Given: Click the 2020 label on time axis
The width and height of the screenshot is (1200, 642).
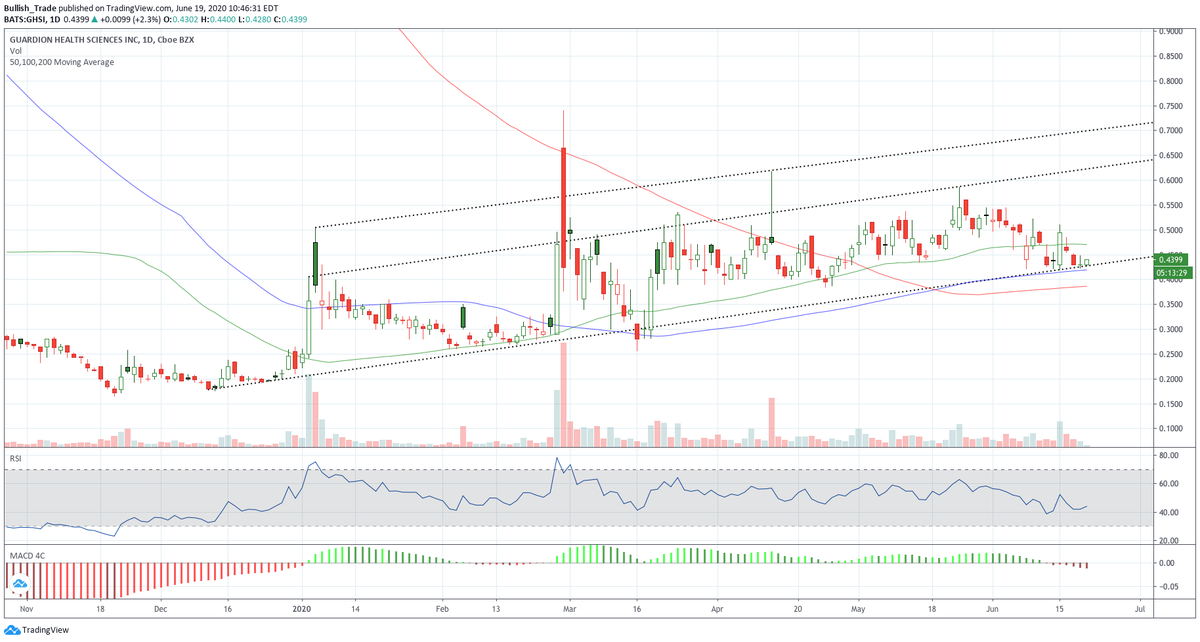Looking at the screenshot, I should tap(303, 607).
